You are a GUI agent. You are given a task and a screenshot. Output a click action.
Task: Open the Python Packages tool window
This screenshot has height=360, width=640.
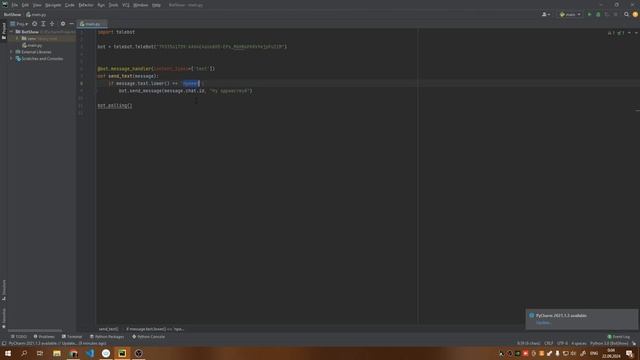[107, 336]
